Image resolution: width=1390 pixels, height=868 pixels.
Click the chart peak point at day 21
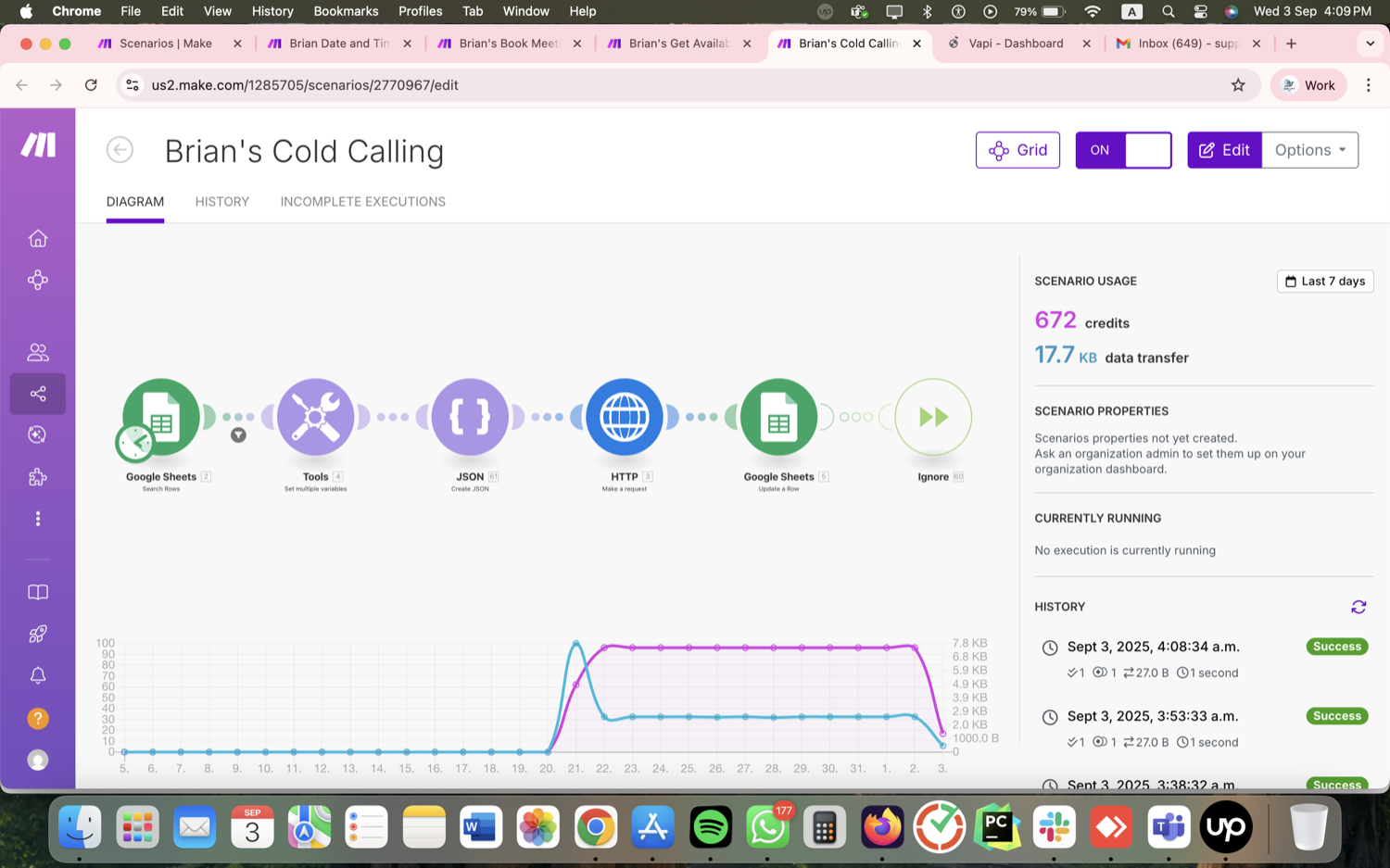tap(575, 643)
